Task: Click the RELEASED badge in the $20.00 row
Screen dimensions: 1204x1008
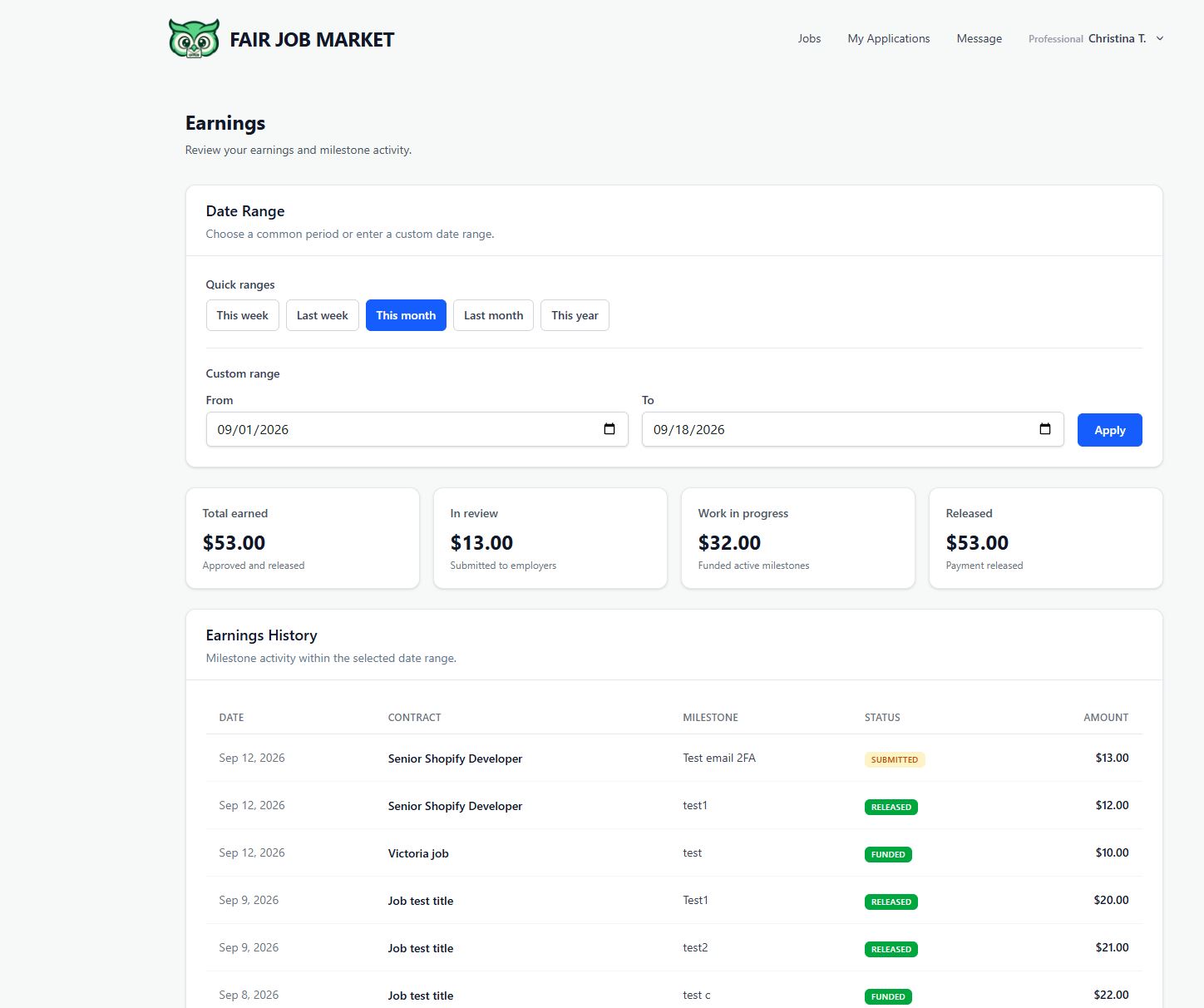Action: tap(891, 902)
